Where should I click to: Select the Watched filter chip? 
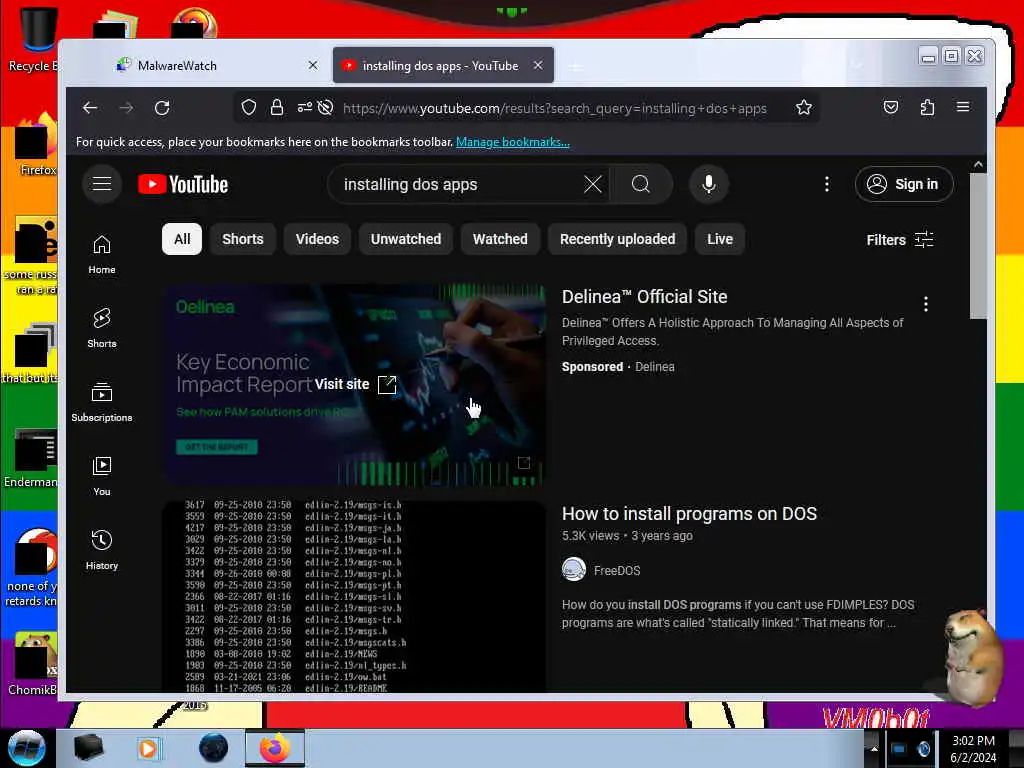pos(500,239)
